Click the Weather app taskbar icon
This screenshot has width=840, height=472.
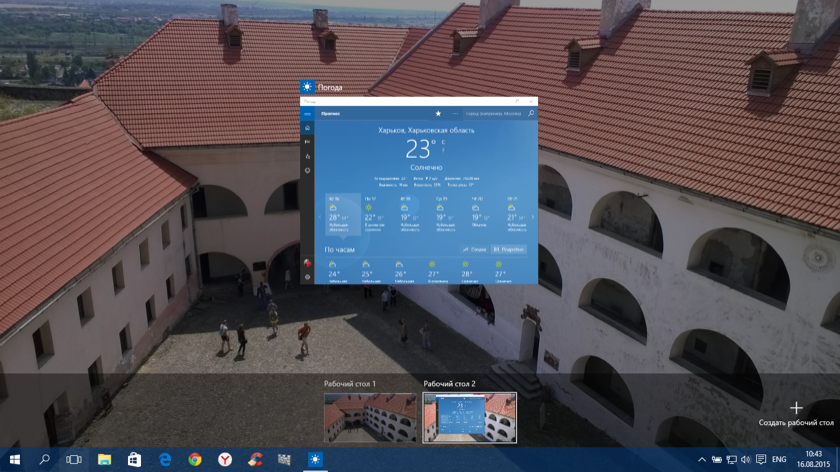[315, 459]
